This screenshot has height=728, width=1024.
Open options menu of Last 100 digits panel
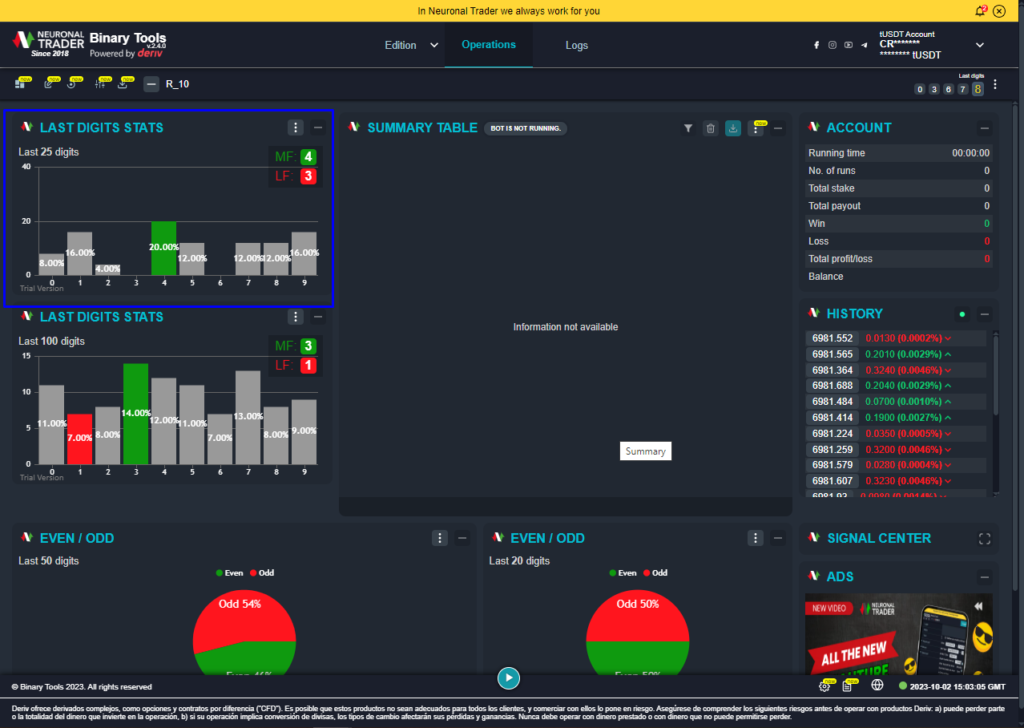(295, 317)
